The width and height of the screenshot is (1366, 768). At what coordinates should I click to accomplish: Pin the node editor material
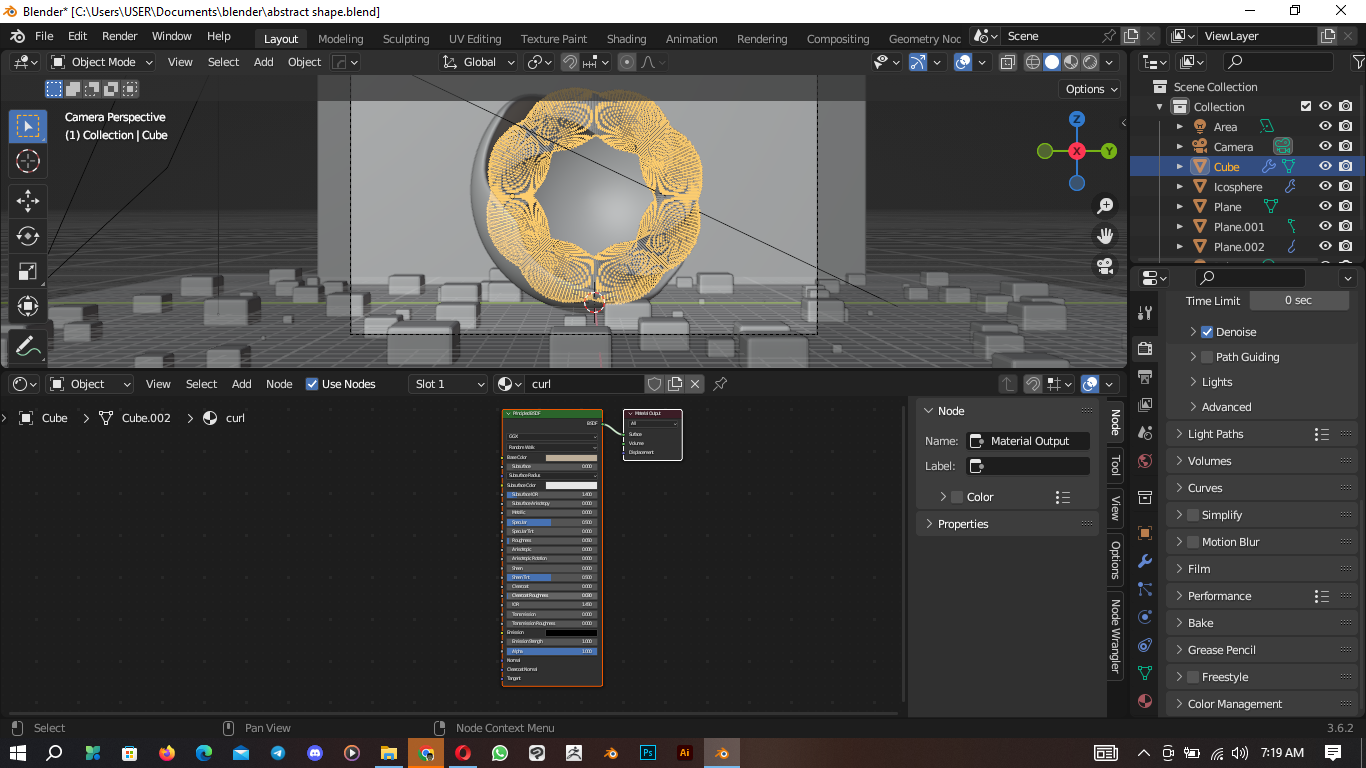[x=720, y=384]
